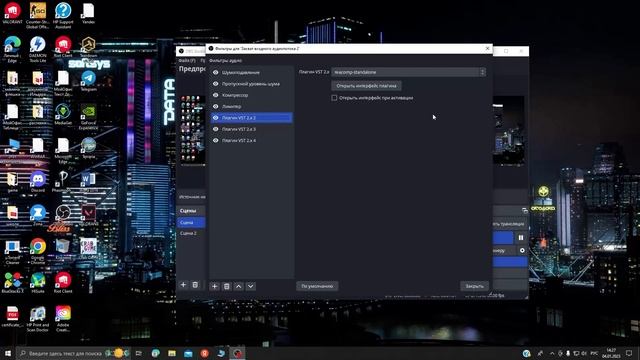Move selected filter down
640x360 pixels.
pos(251,286)
